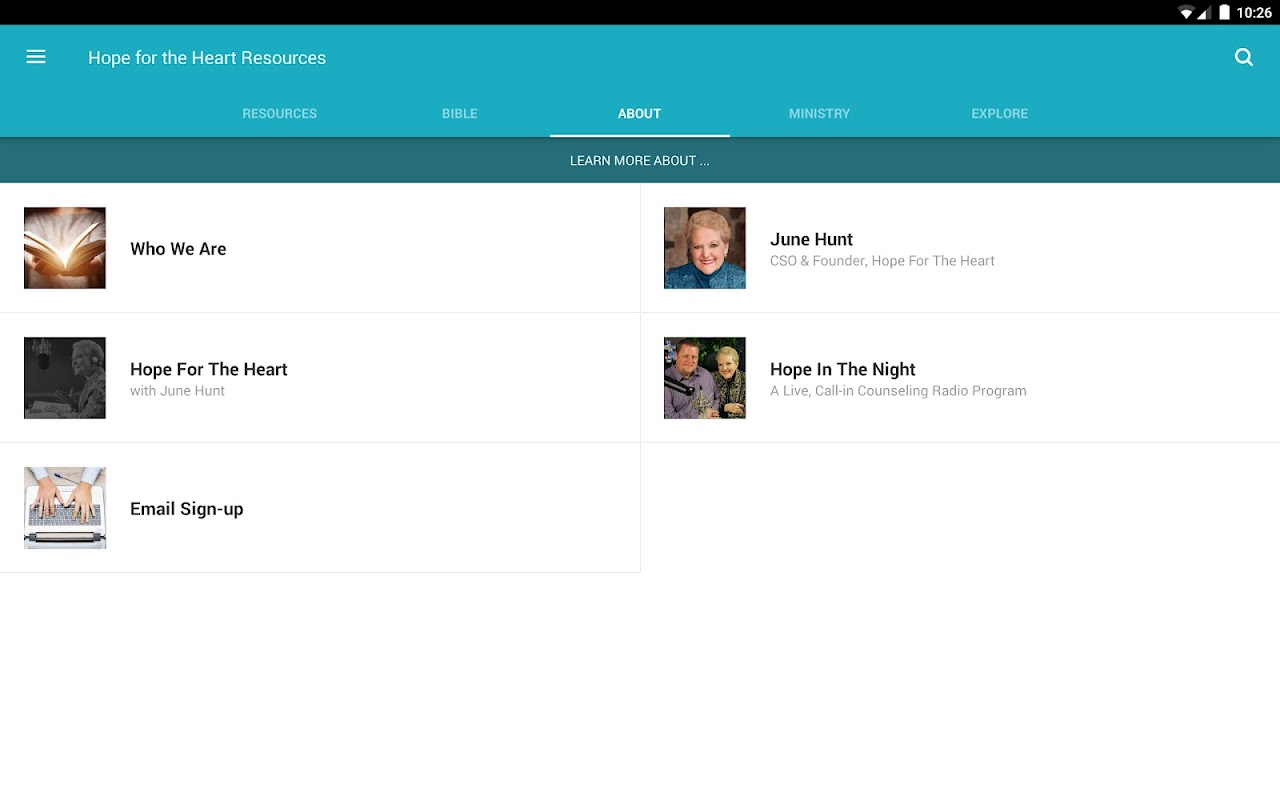Open June Hunt profile entry
The width and height of the screenshot is (1280, 800).
960,248
